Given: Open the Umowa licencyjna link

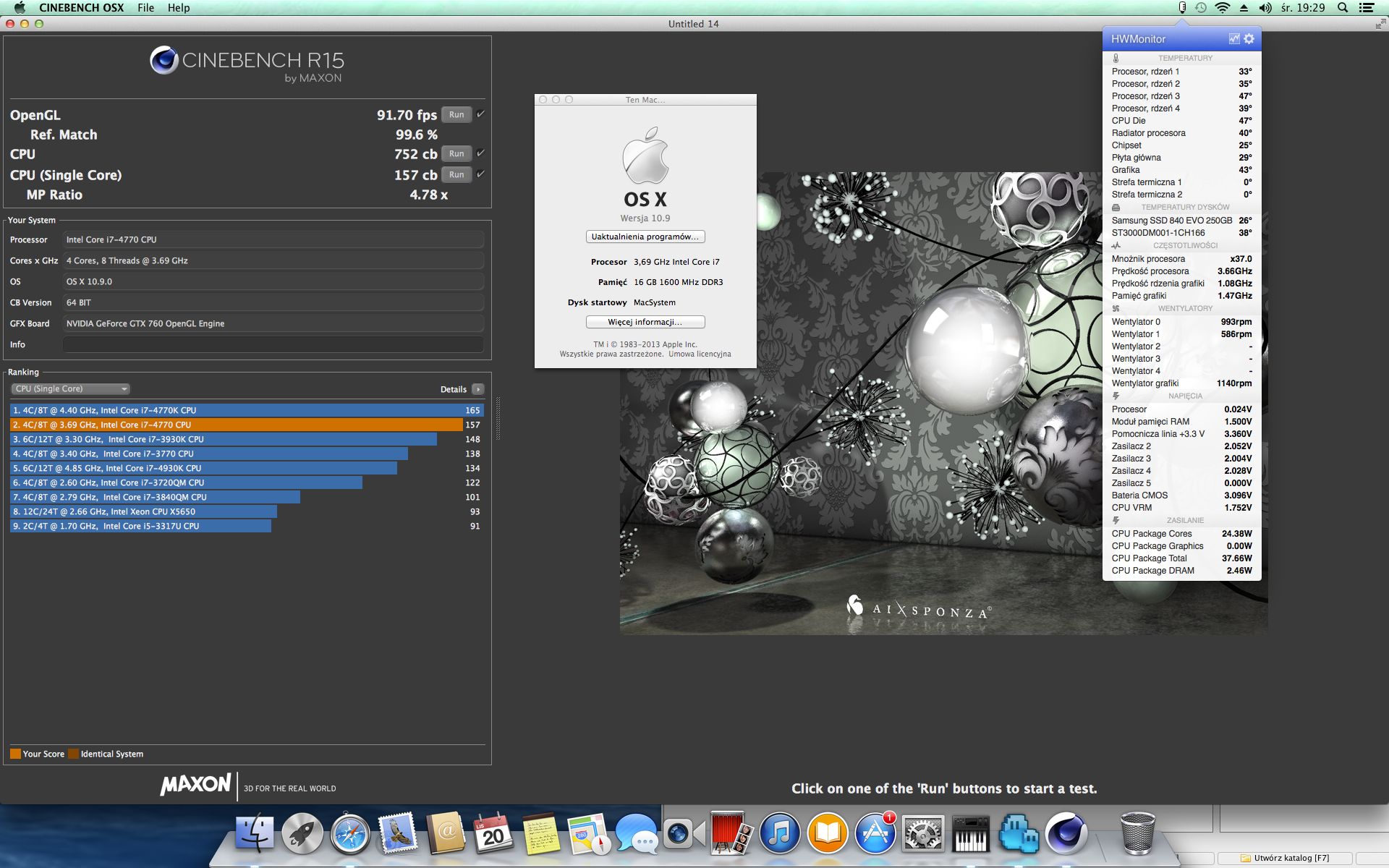Looking at the screenshot, I should tap(700, 354).
